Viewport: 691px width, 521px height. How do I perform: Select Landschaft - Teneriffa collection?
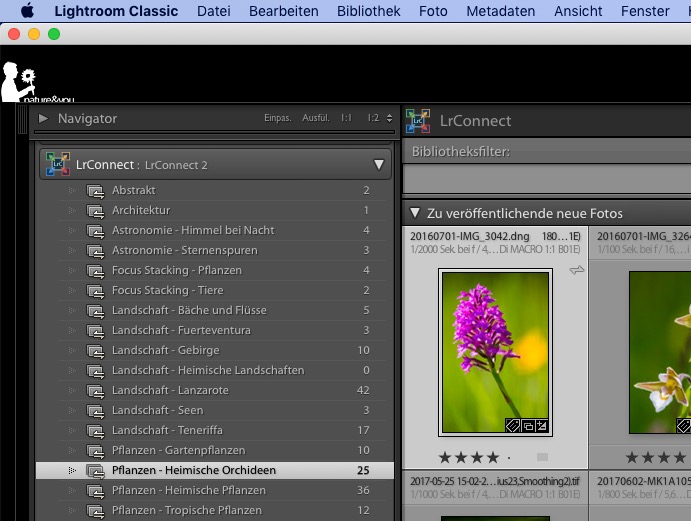coord(214,430)
